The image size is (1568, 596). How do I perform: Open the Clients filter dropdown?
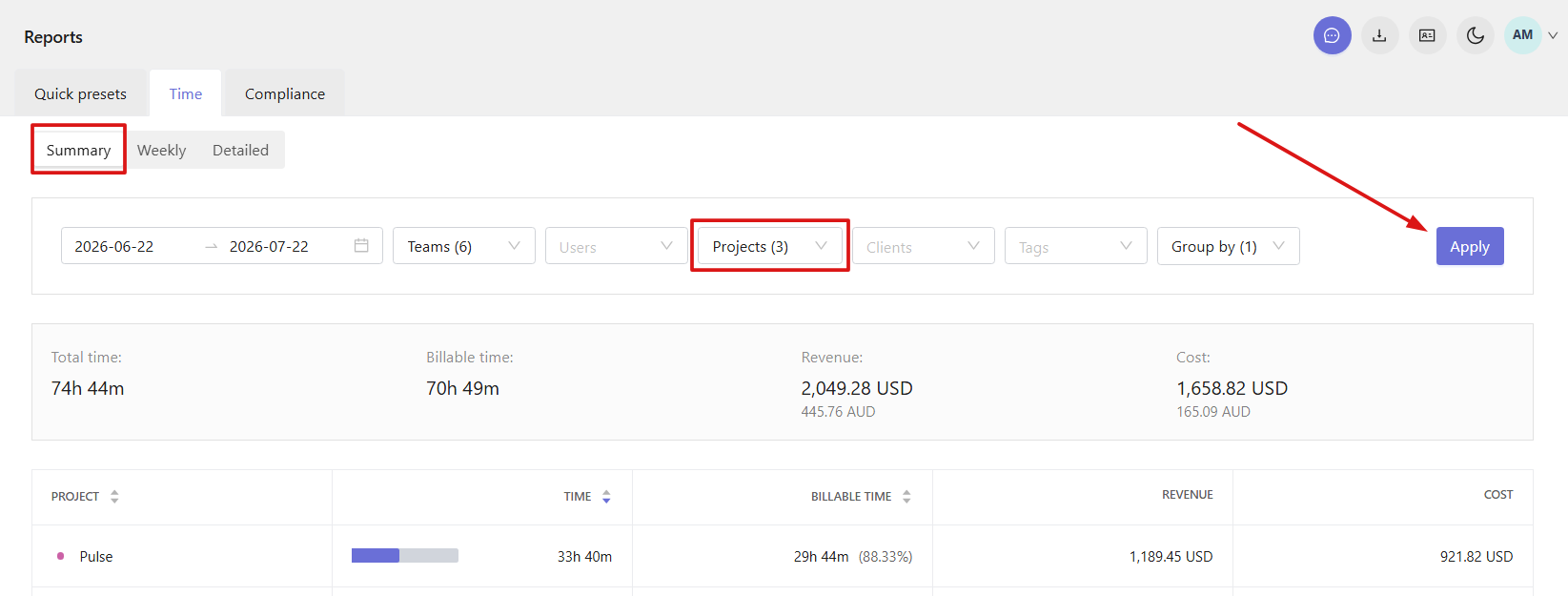924,246
